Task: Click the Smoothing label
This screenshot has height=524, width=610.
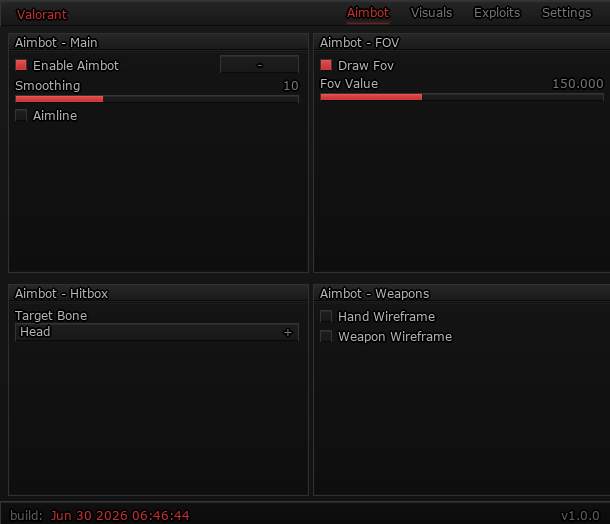Action: [47, 86]
